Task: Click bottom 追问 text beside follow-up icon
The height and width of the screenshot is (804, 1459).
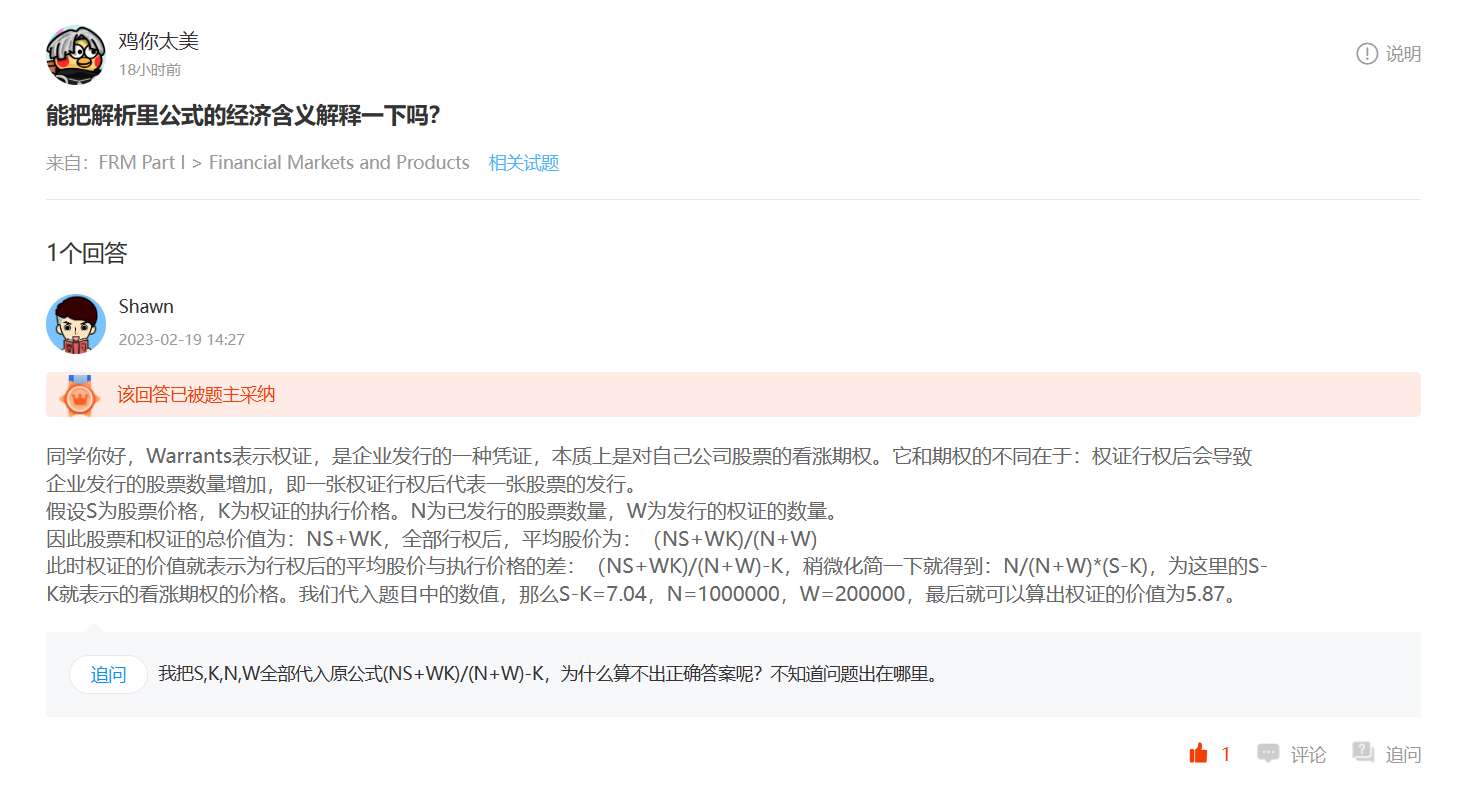Action: pos(1403,755)
